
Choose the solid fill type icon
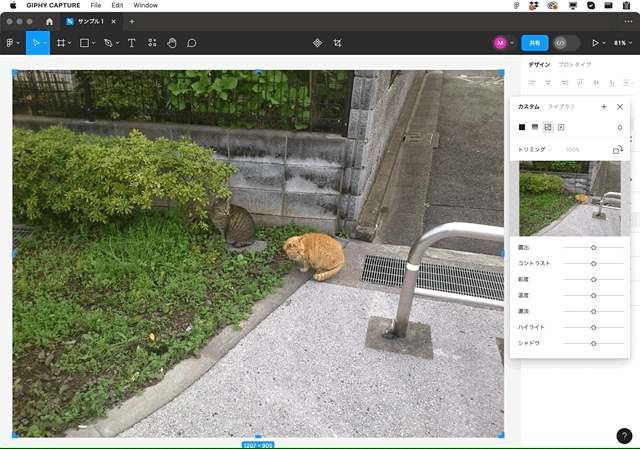[522, 127]
